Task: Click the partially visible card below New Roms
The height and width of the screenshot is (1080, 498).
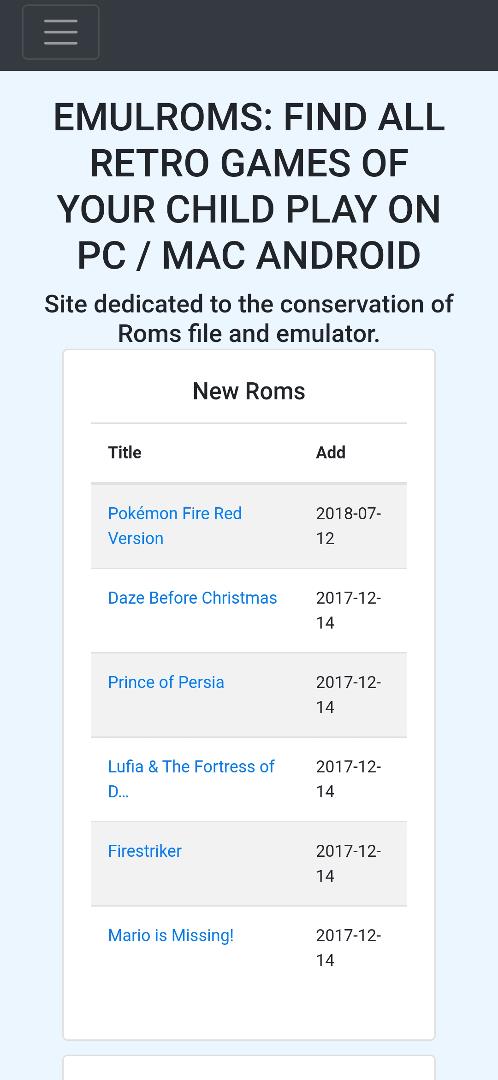Action: pyautogui.click(x=249, y=1068)
